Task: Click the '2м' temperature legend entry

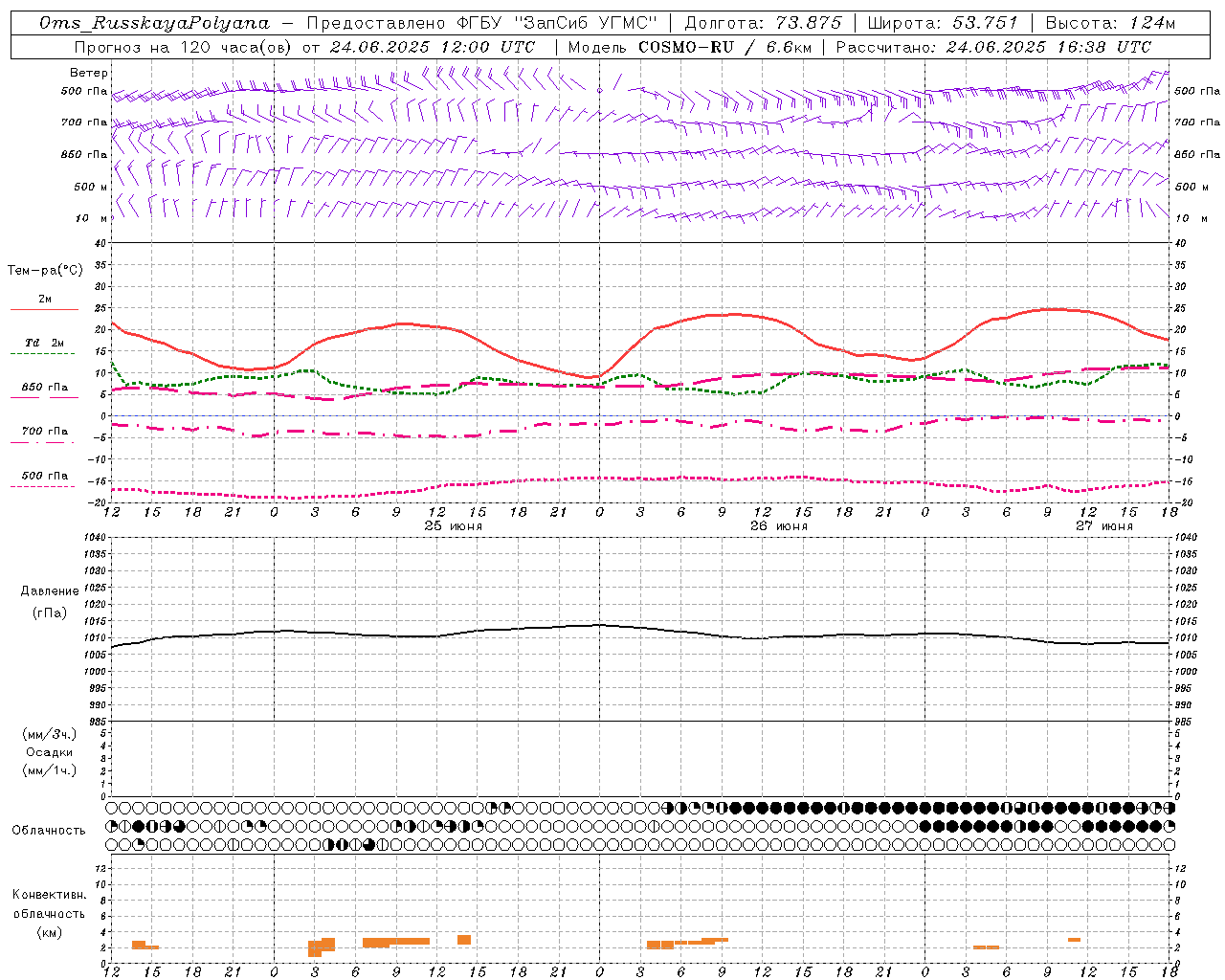Action: tap(45, 300)
